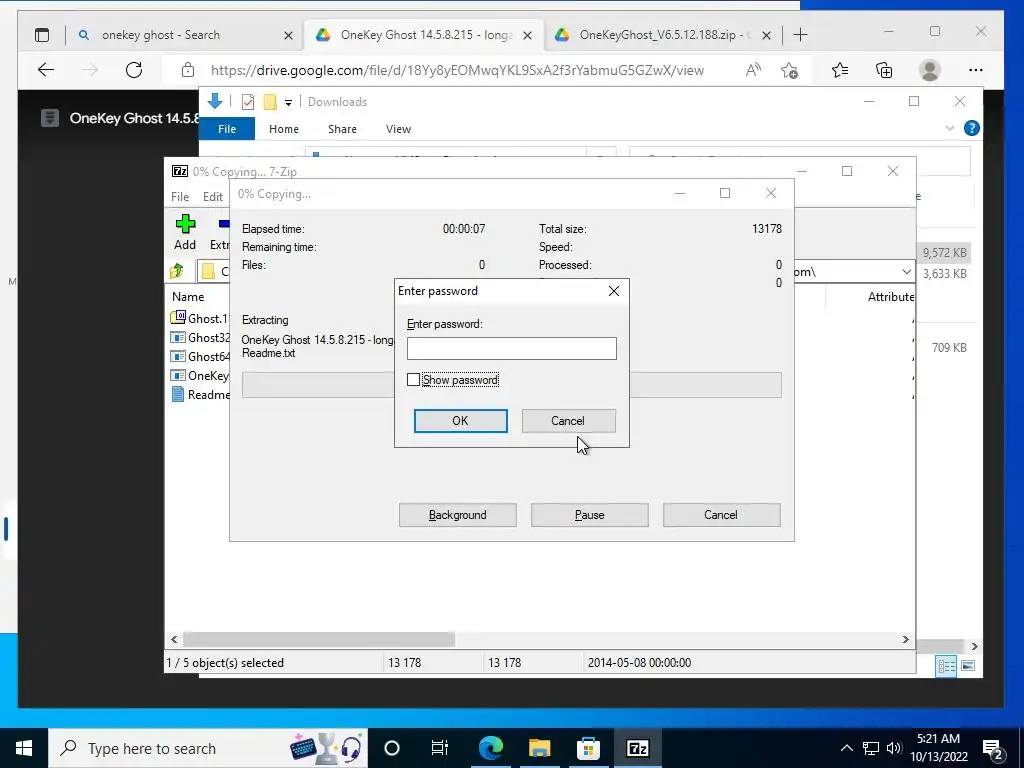Add this page to favorites
The height and width of the screenshot is (768, 1024).
coord(790,70)
